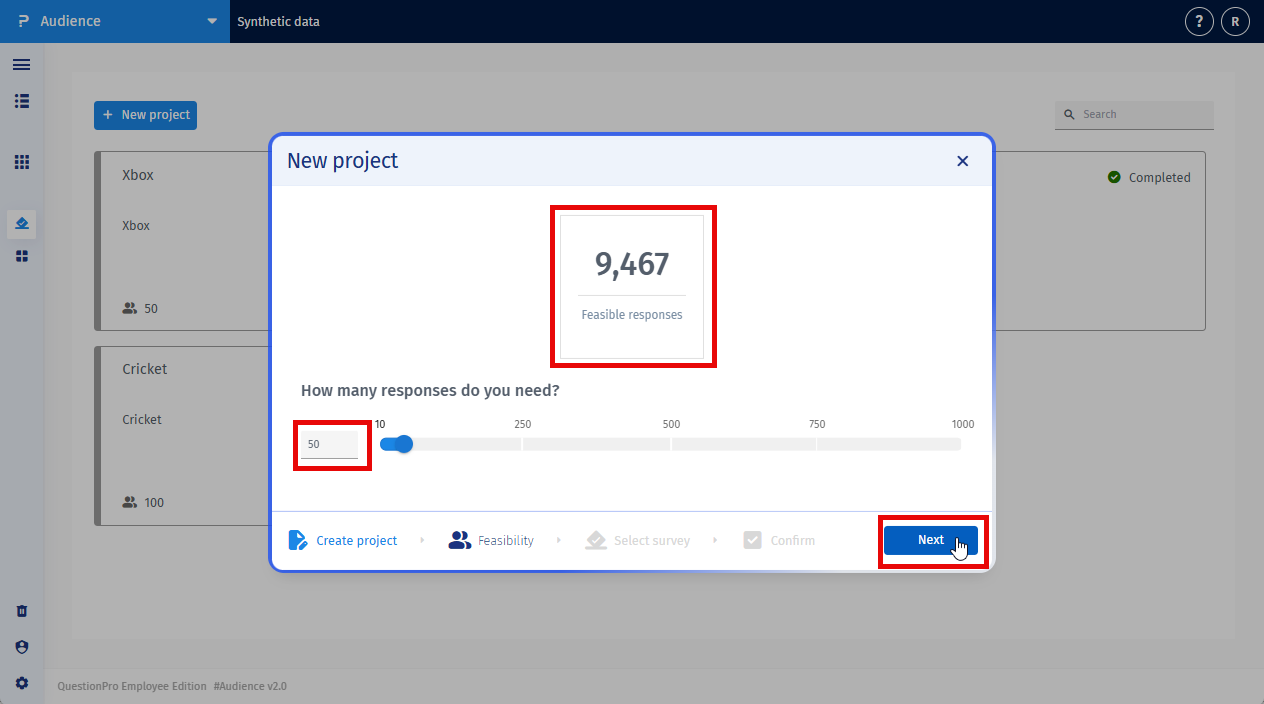This screenshot has width=1264, height=704.
Task: Open the trash icon in the sidebar
Action: (21, 610)
